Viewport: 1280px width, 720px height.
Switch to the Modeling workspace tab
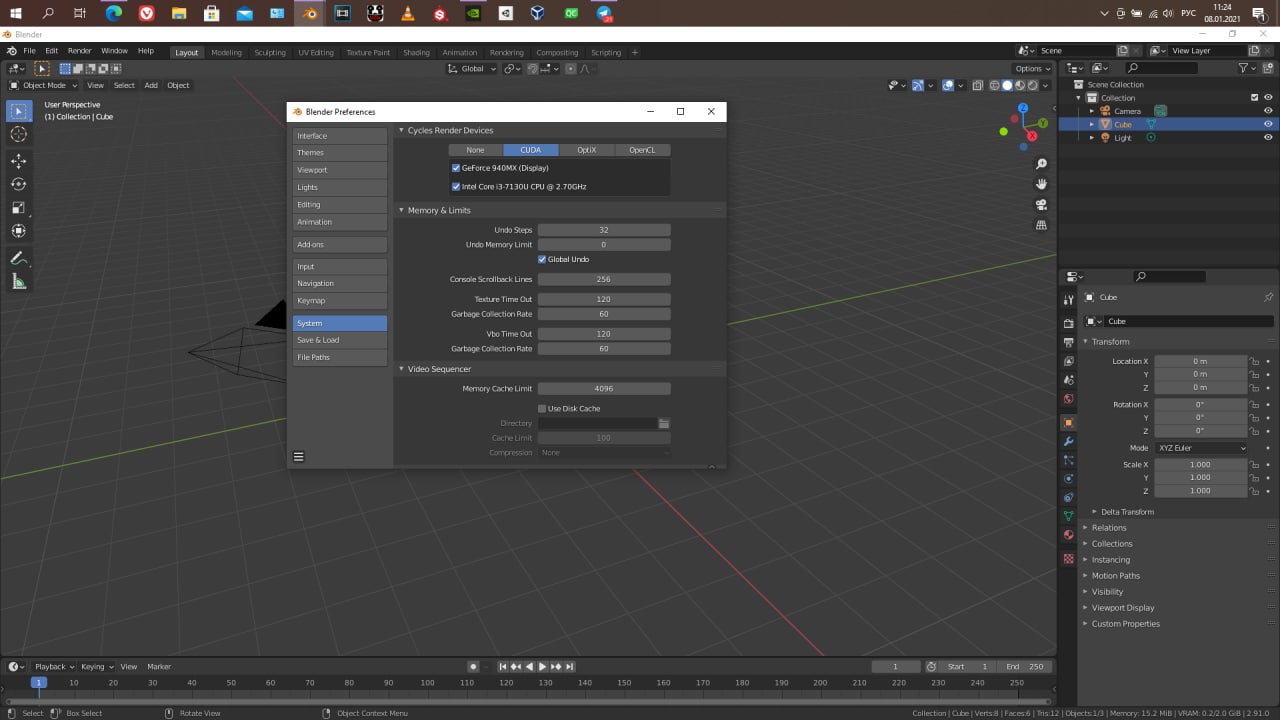[x=226, y=52]
